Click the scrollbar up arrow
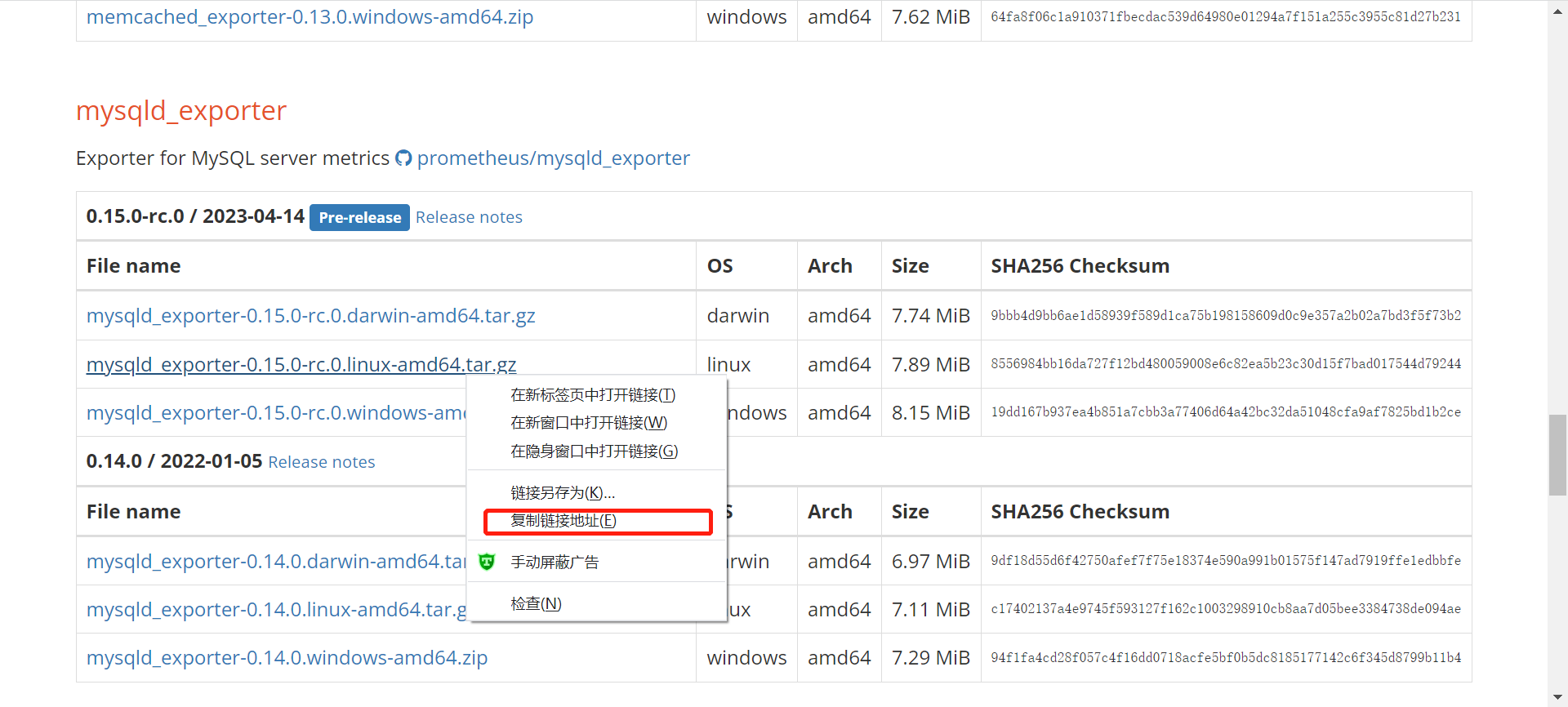The height and width of the screenshot is (707, 1568). (x=1557, y=11)
